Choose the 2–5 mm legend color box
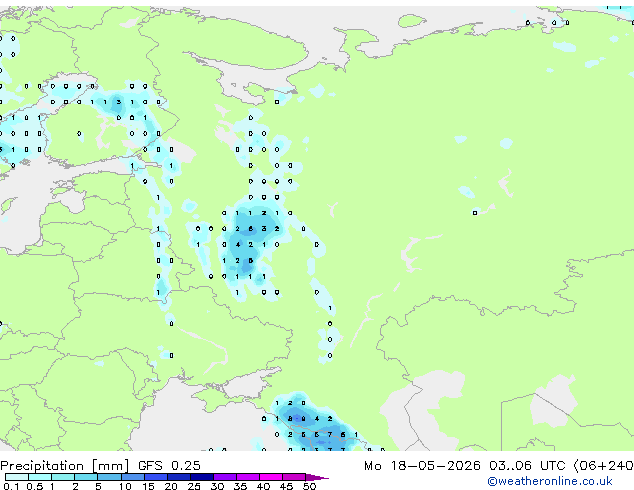 [x=86, y=477]
